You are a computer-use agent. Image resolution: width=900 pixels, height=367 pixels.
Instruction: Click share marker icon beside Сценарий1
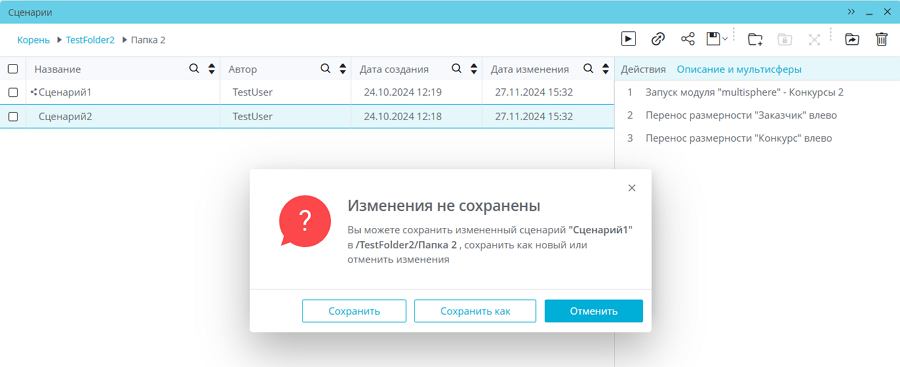tap(34, 91)
